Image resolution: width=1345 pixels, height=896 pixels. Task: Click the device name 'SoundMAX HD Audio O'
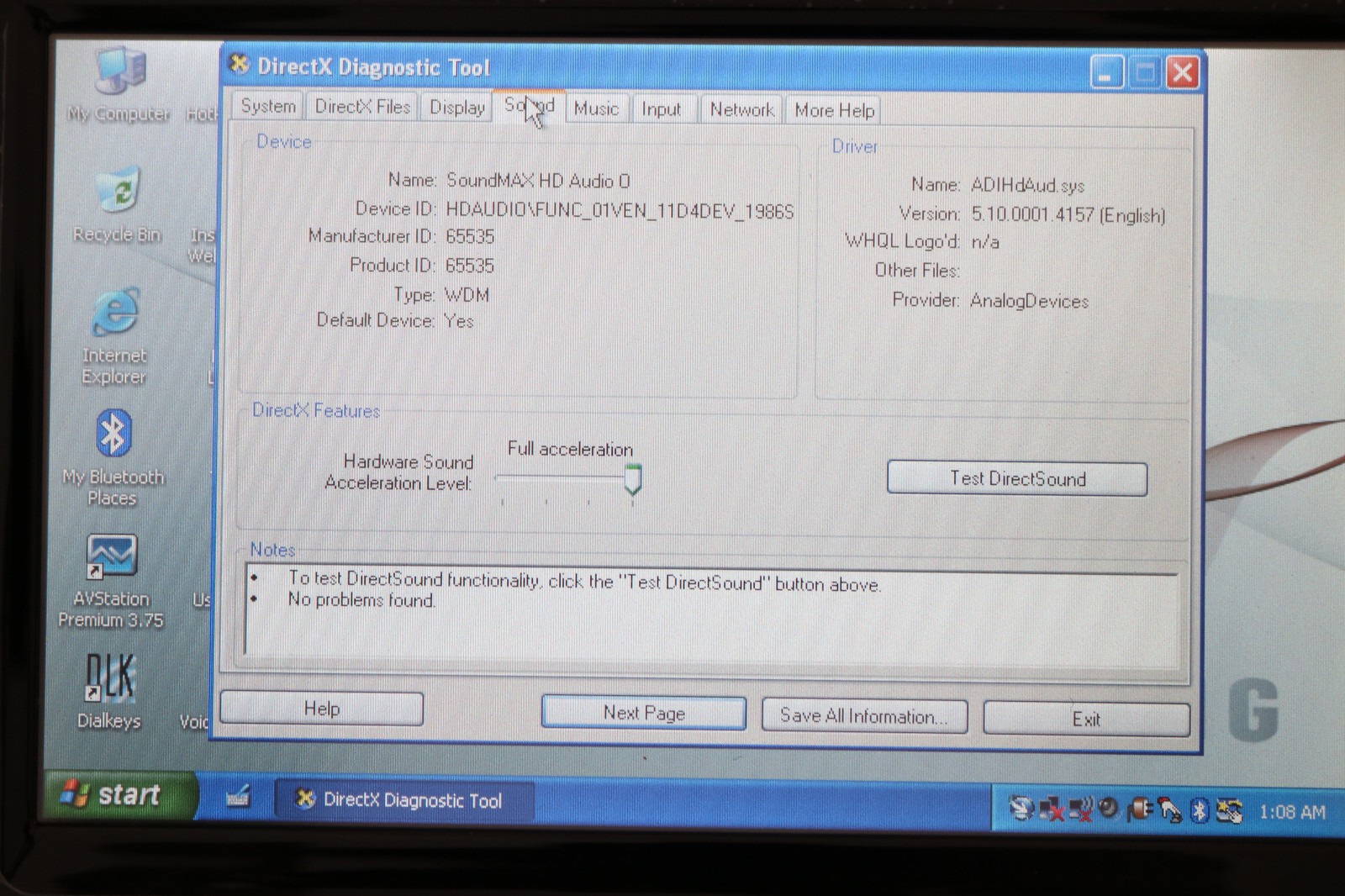pyautogui.click(x=538, y=181)
